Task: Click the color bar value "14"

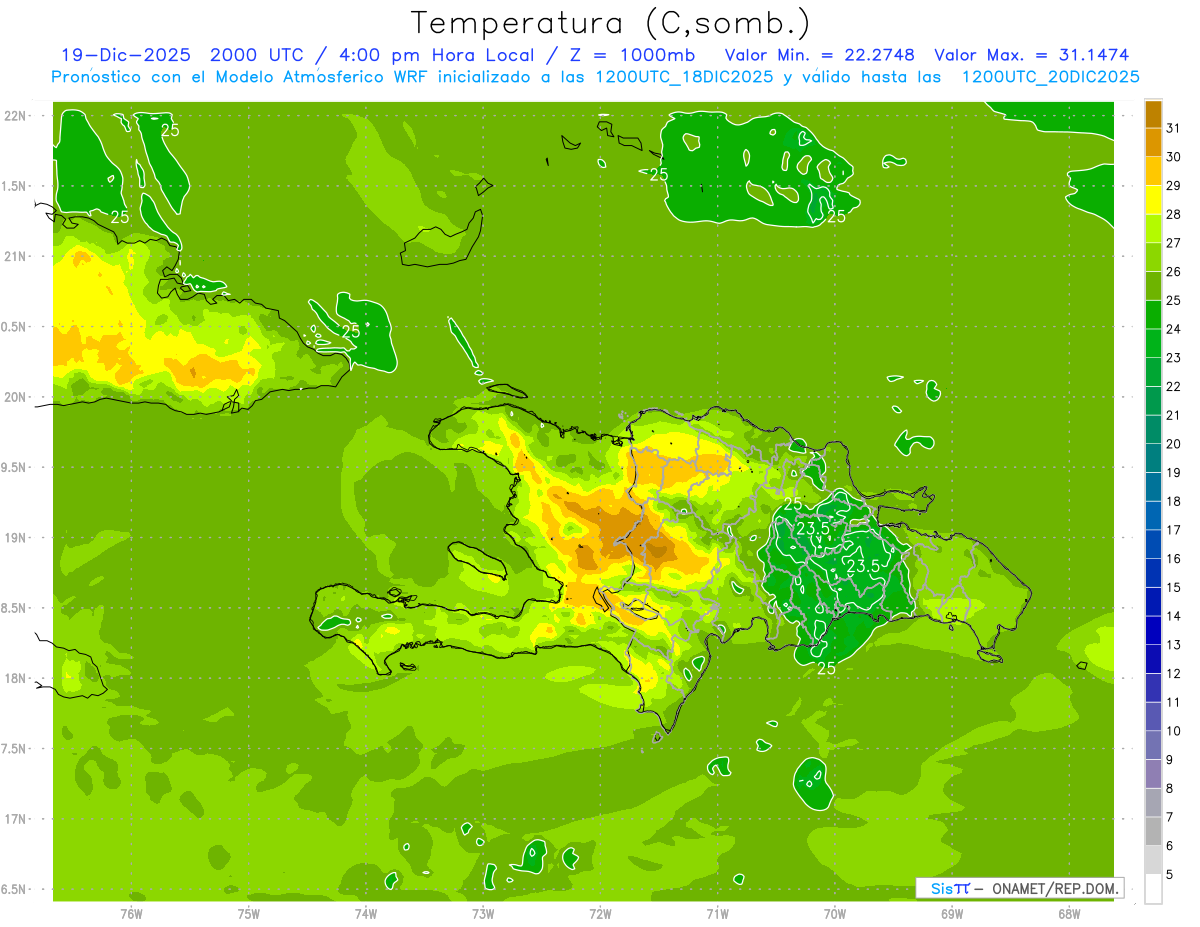Action: tap(1174, 616)
